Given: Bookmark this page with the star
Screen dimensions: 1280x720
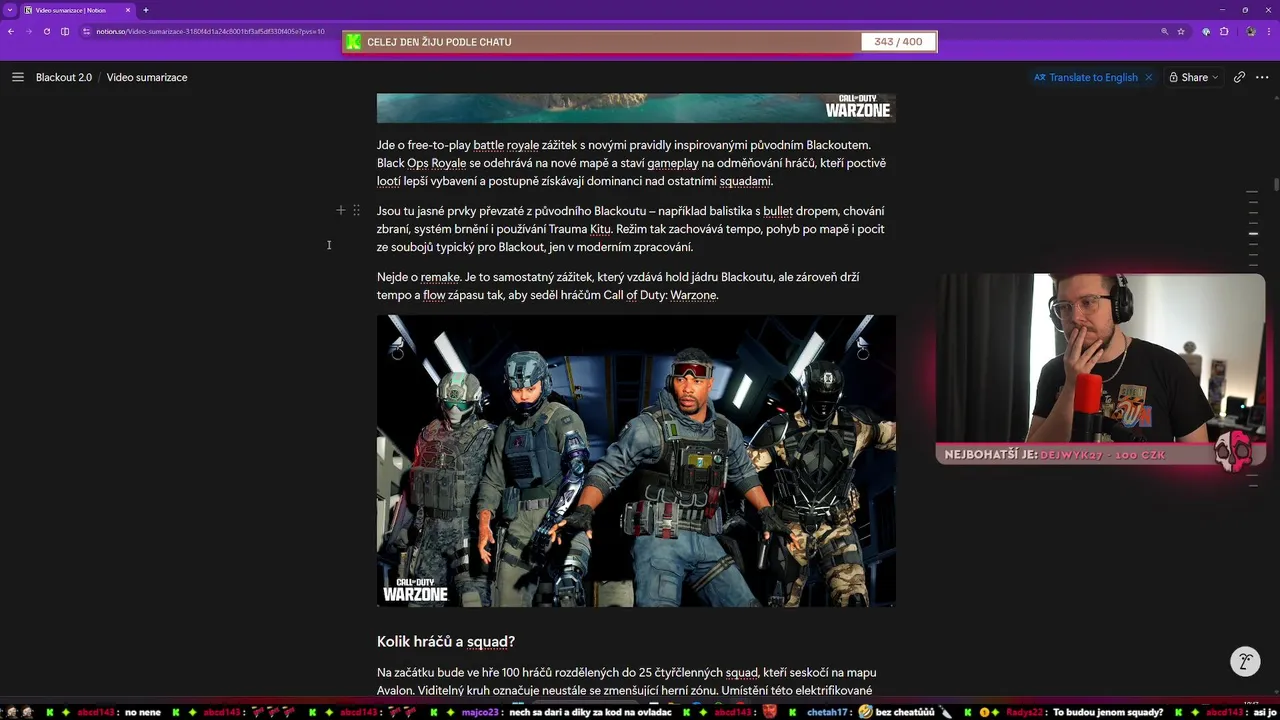Looking at the screenshot, I should (1181, 31).
